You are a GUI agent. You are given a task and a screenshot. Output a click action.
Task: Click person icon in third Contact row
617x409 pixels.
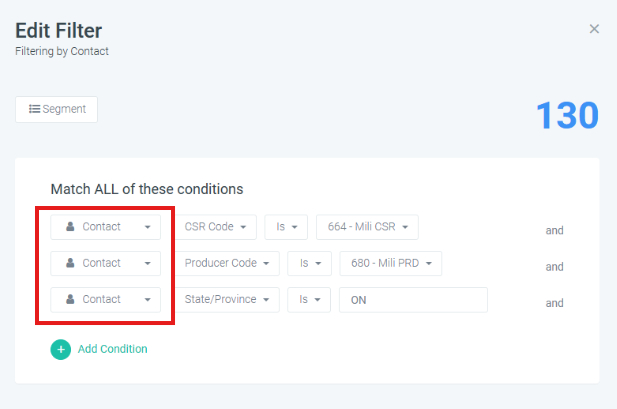(x=70, y=299)
